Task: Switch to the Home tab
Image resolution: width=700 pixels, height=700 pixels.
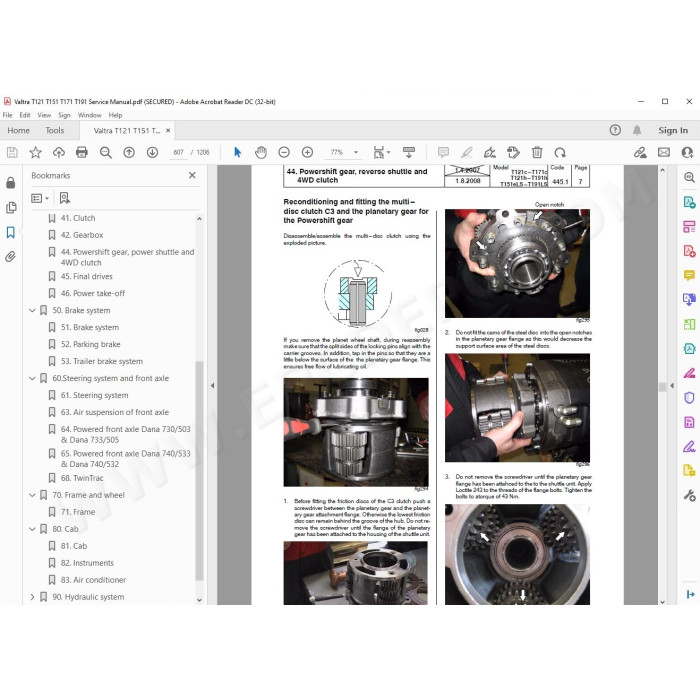Action: (19, 130)
